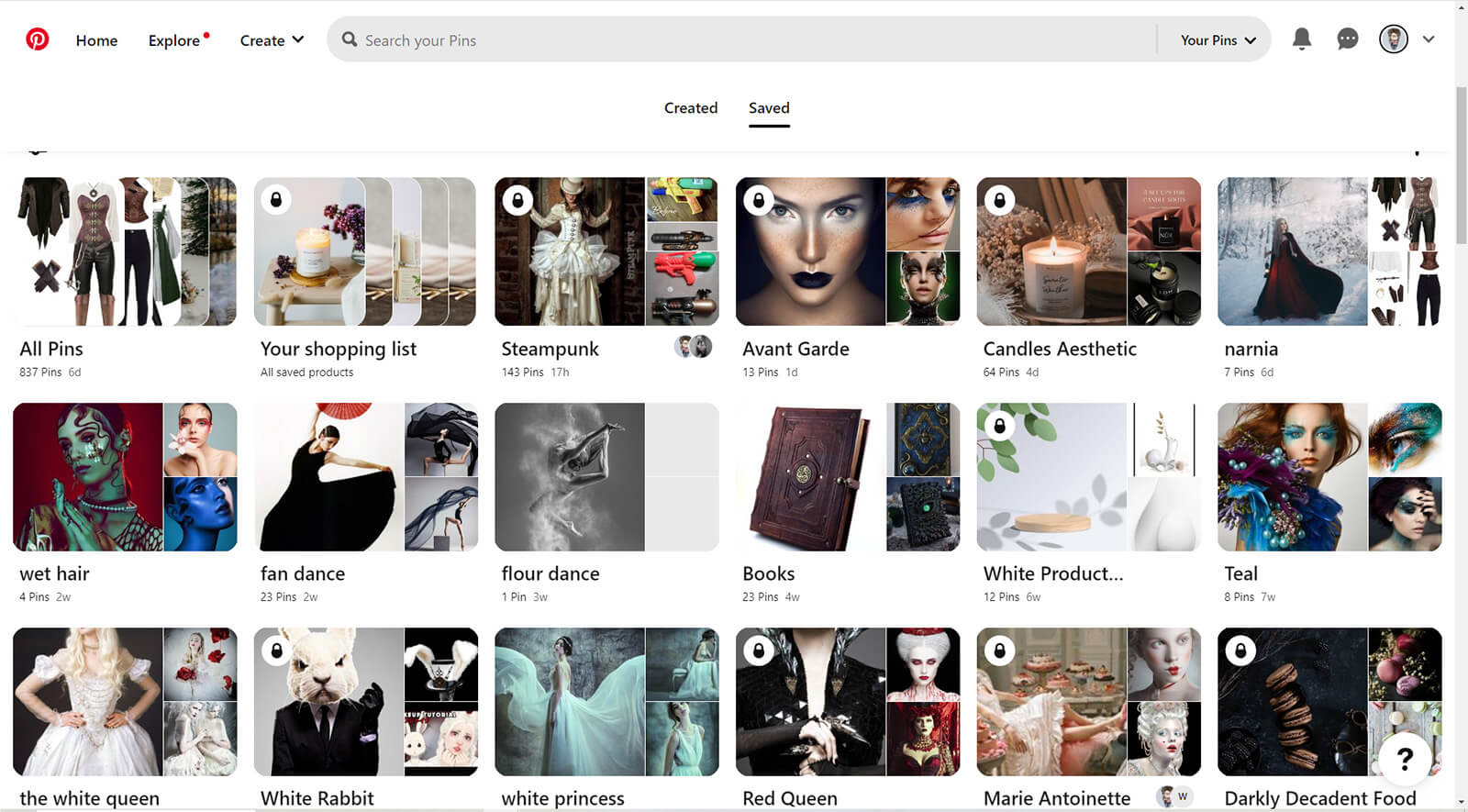1468x812 pixels.
Task: Click the lock icon on Steampunk board
Action: click(x=517, y=200)
